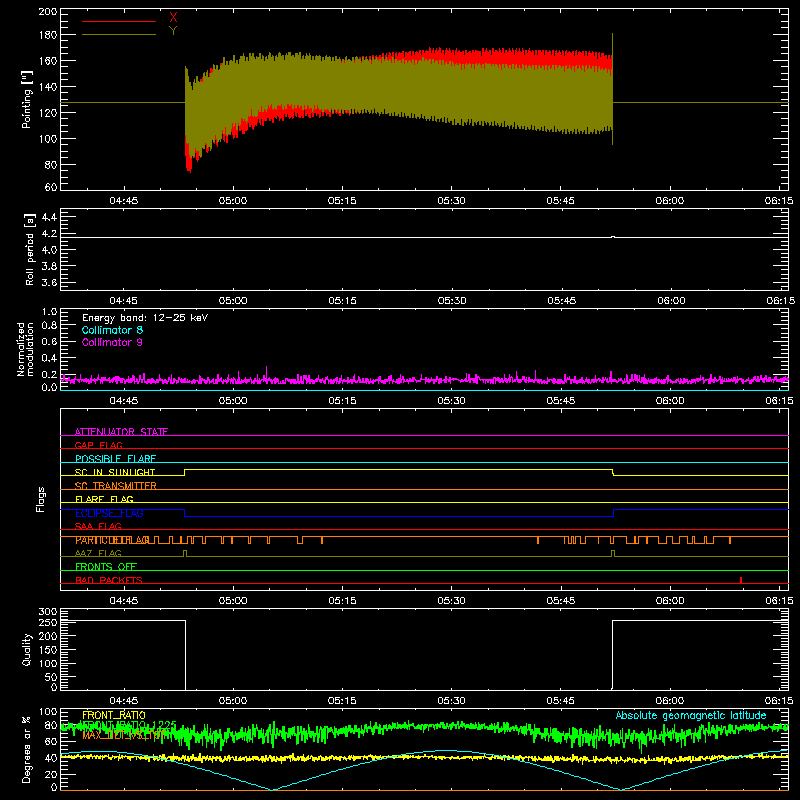Click the '1.0' tick on modulation axis

(x=49, y=312)
